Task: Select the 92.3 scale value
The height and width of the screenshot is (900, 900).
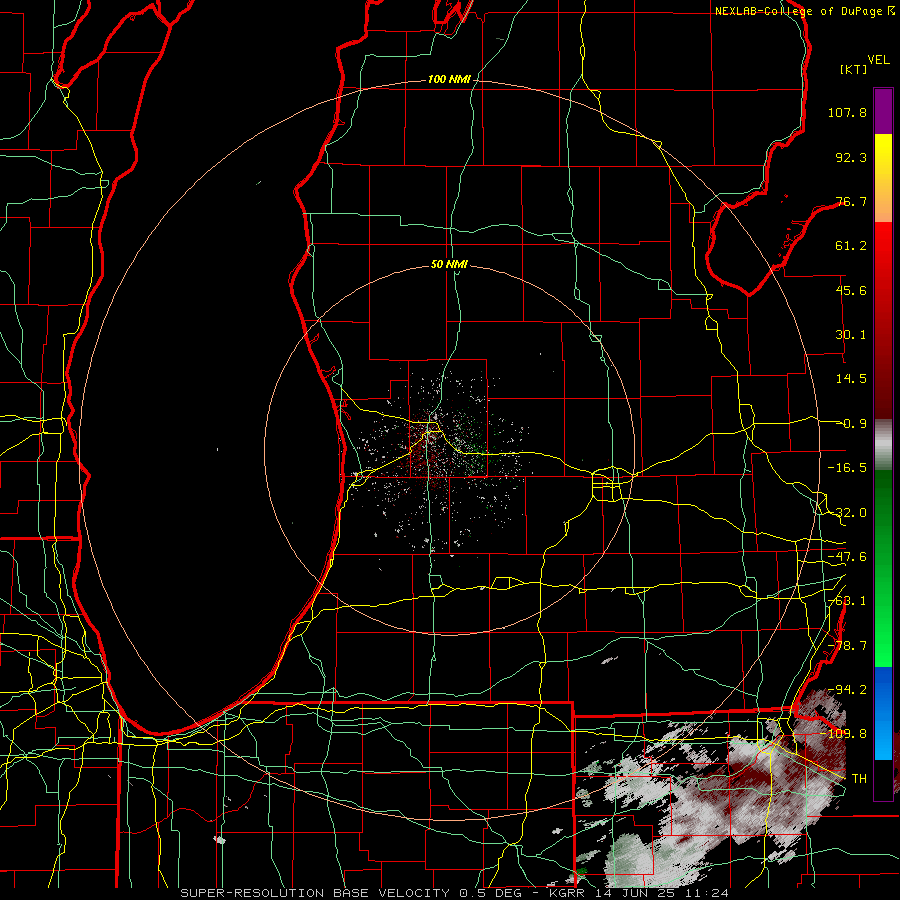Action: (x=851, y=157)
